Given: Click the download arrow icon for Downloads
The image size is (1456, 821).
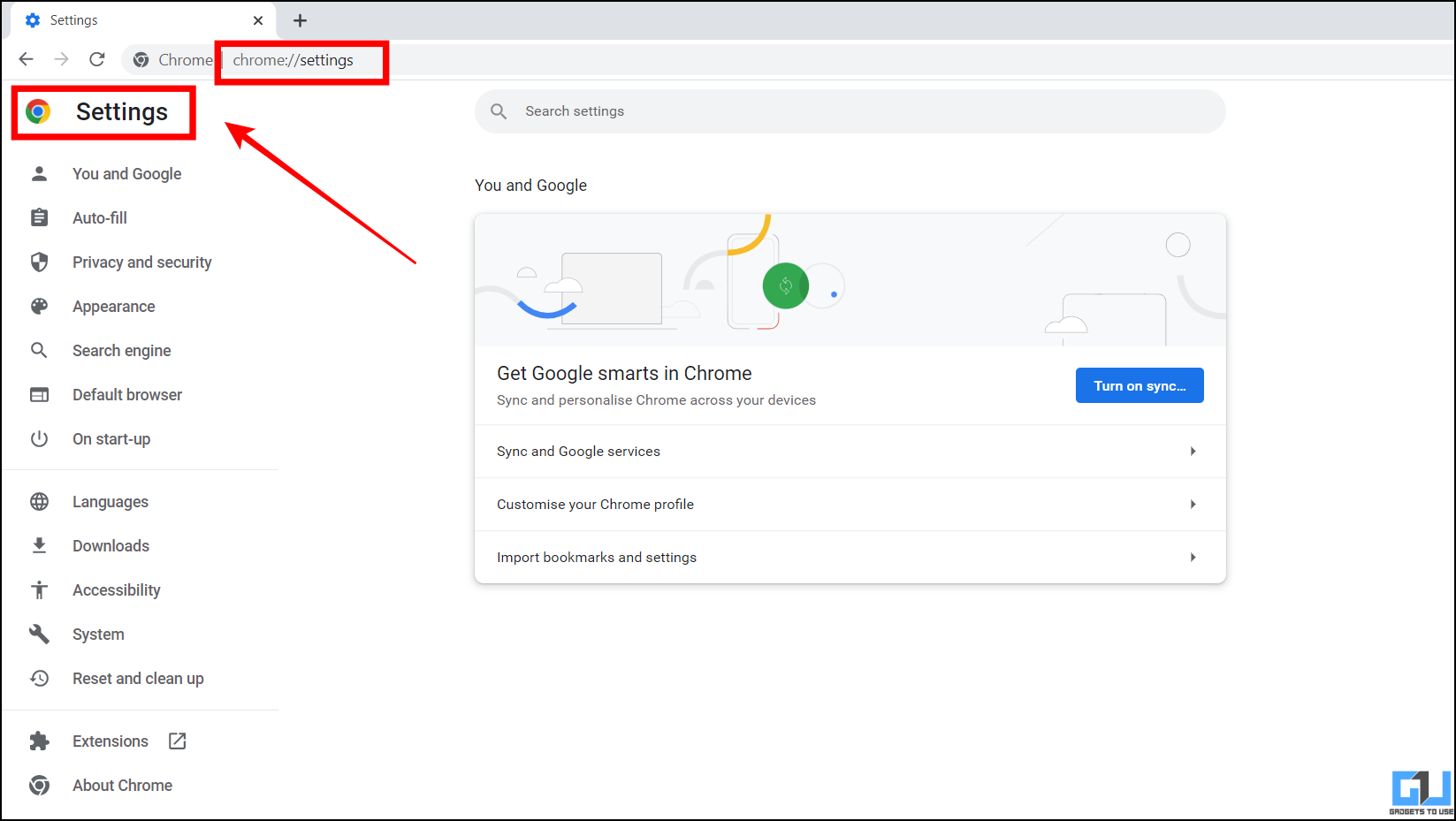Looking at the screenshot, I should tap(39, 546).
